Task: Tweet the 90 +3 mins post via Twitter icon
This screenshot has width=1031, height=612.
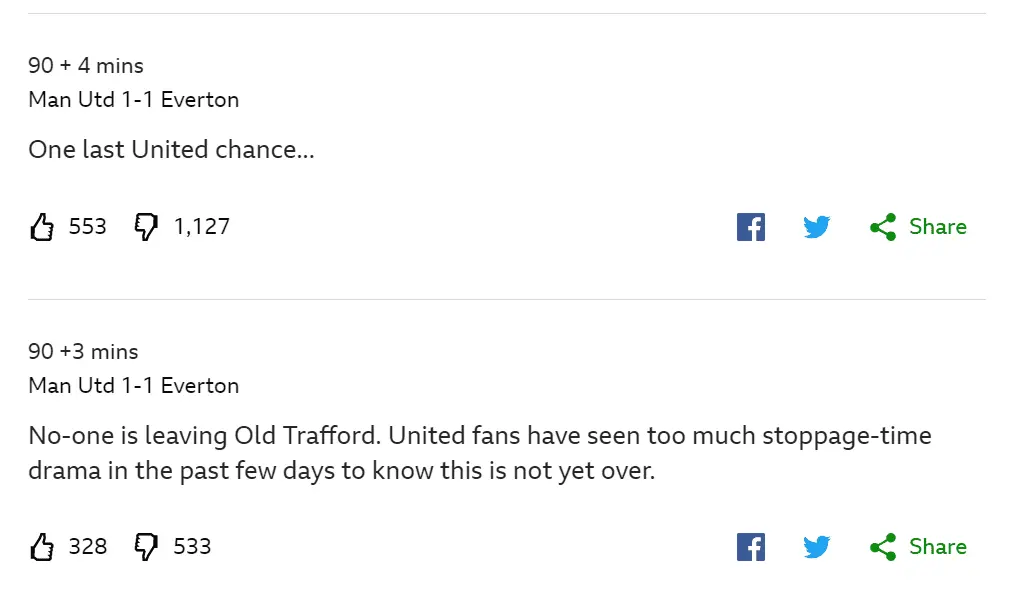Action: point(816,547)
